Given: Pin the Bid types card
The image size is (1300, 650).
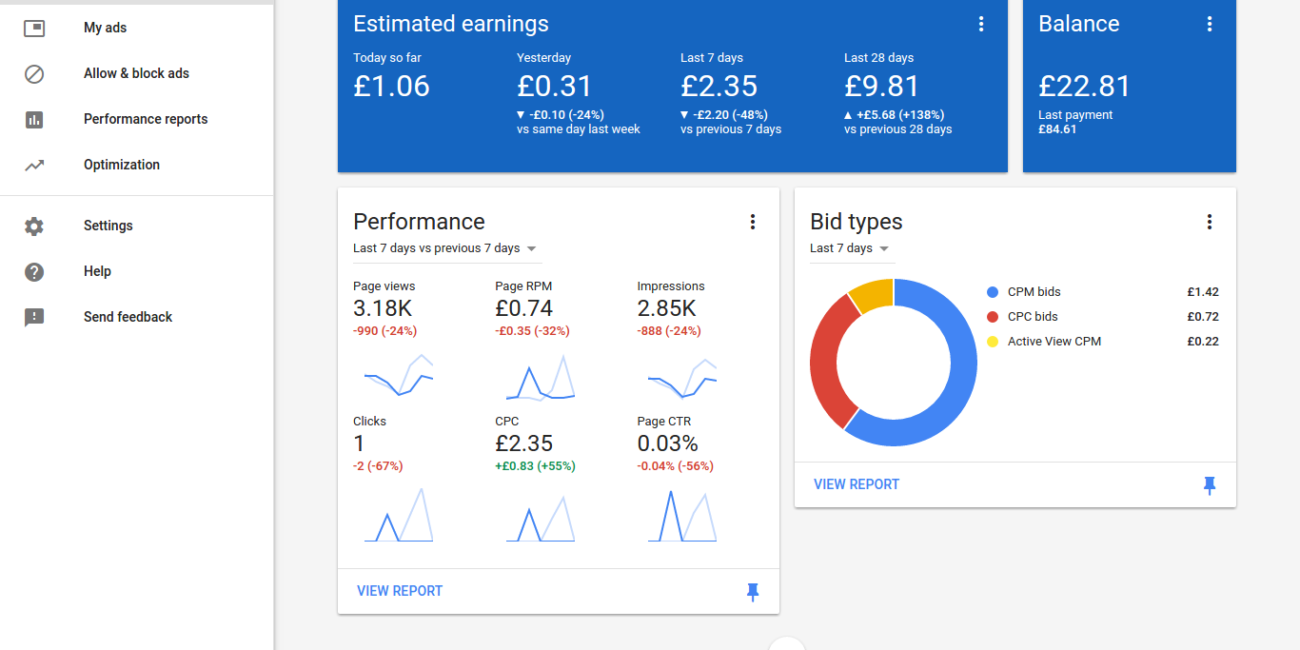Looking at the screenshot, I should coord(1209,485).
